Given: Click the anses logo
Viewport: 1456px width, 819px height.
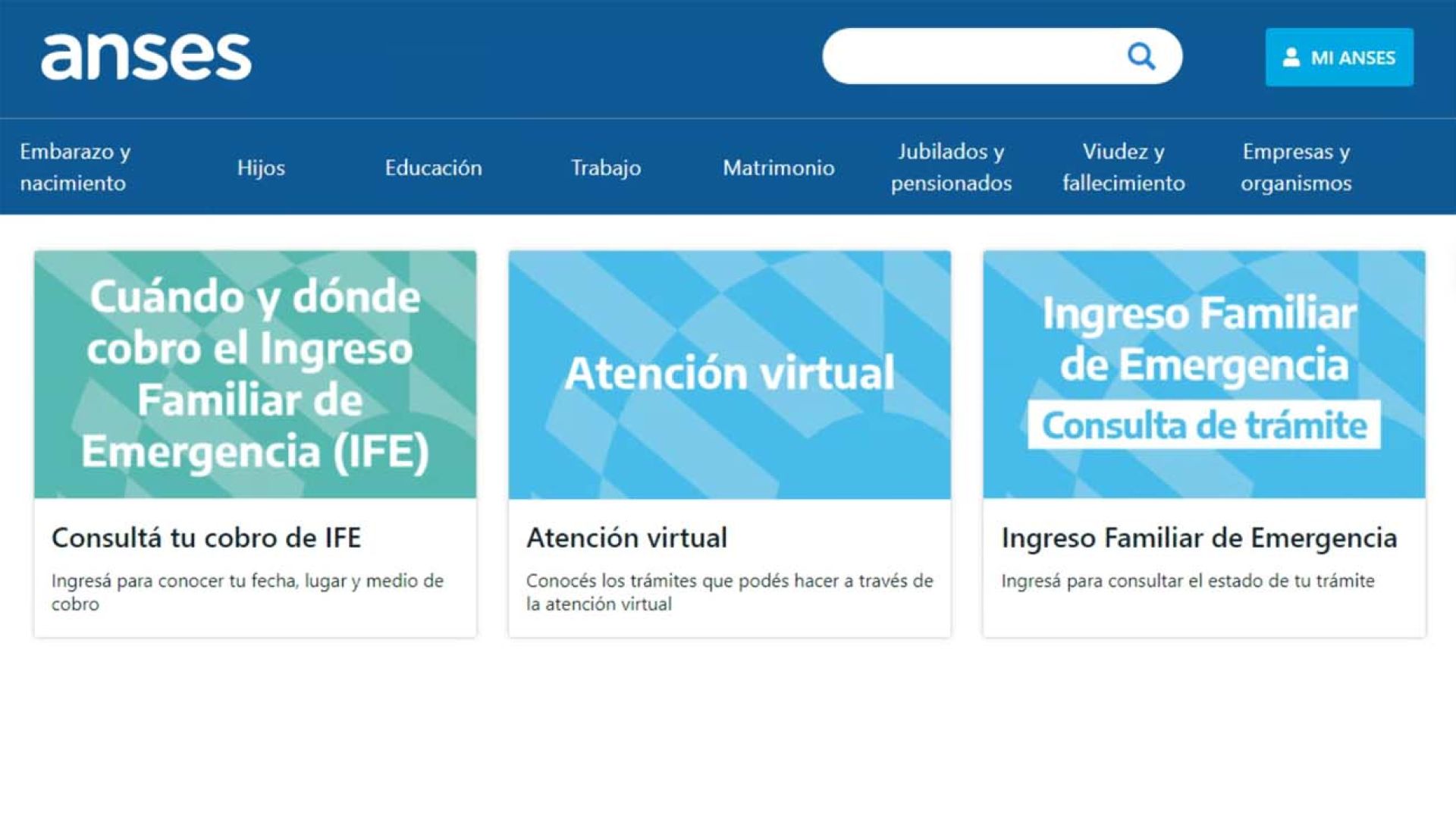Looking at the screenshot, I should pyautogui.click(x=146, y=57).
